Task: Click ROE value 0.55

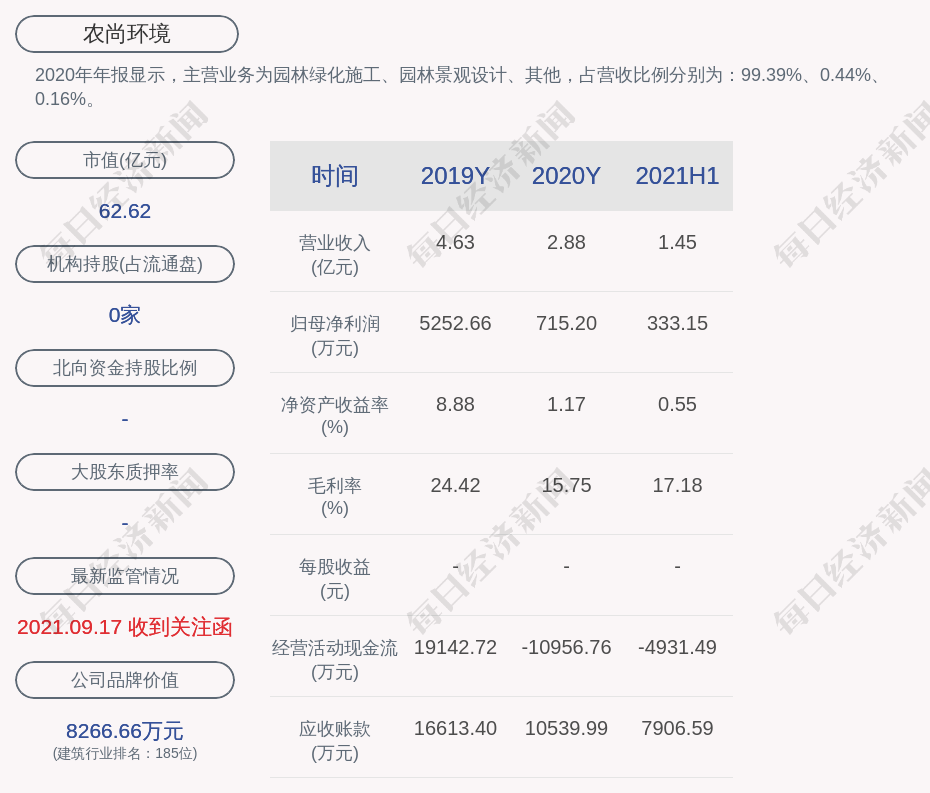Action: [x=677, y=405]
